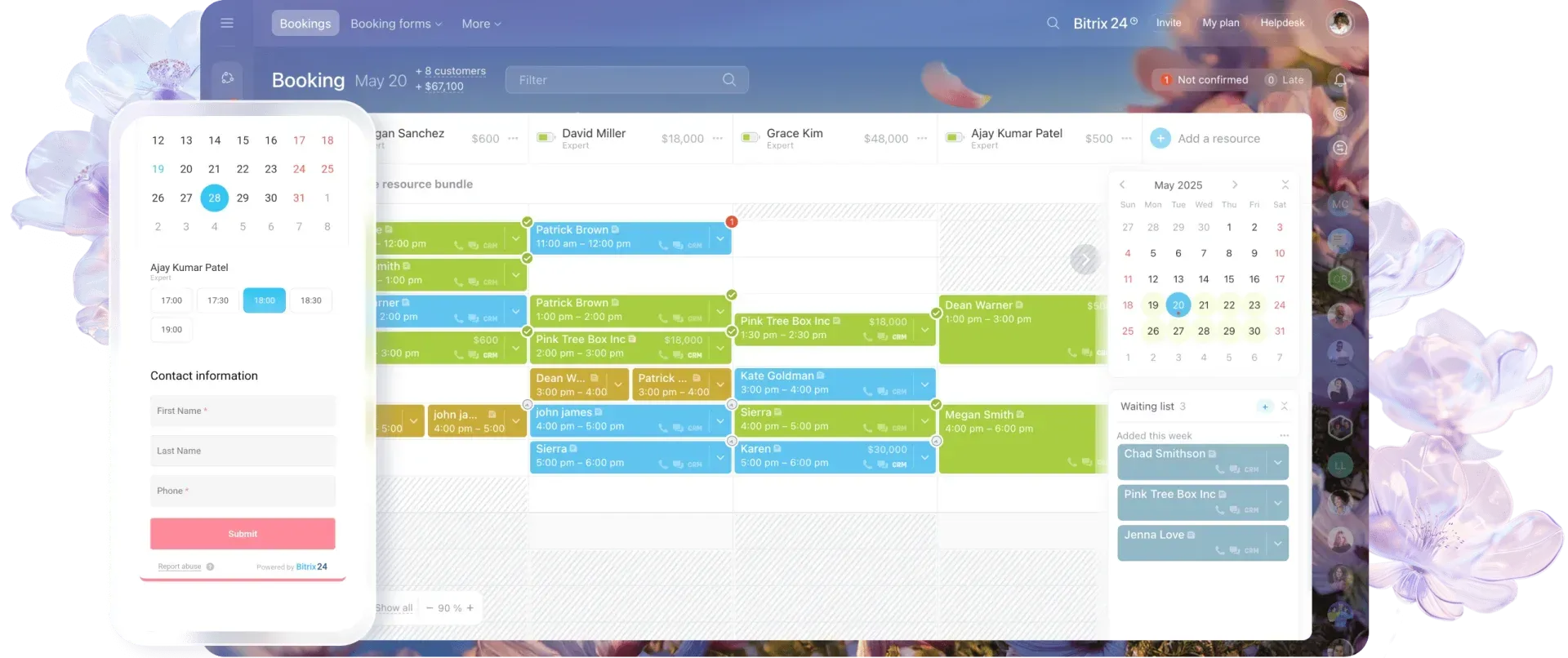Open the +$67,100 link

point(439,87)
